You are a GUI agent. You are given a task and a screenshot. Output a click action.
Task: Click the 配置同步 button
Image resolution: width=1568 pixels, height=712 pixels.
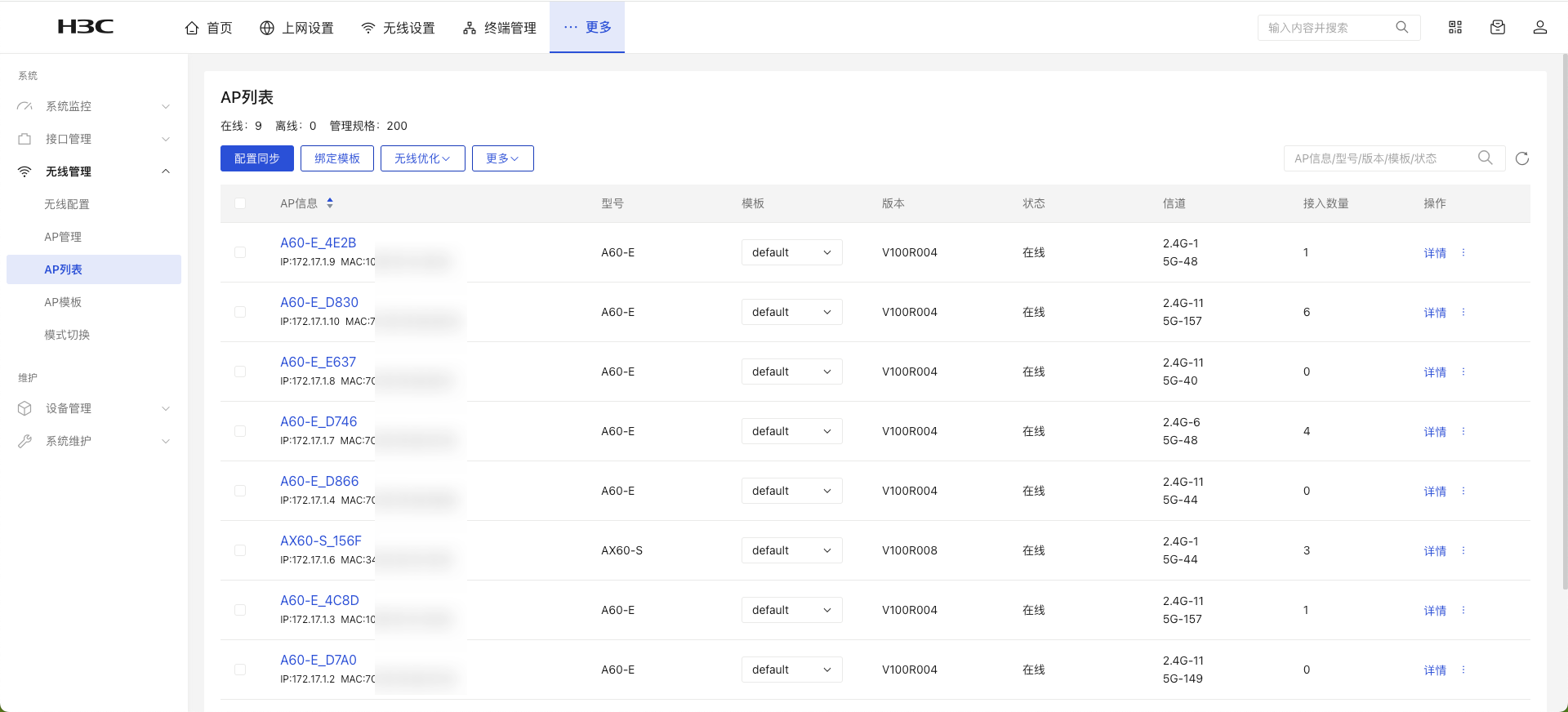pyautogui.click(x=257, y=158)
